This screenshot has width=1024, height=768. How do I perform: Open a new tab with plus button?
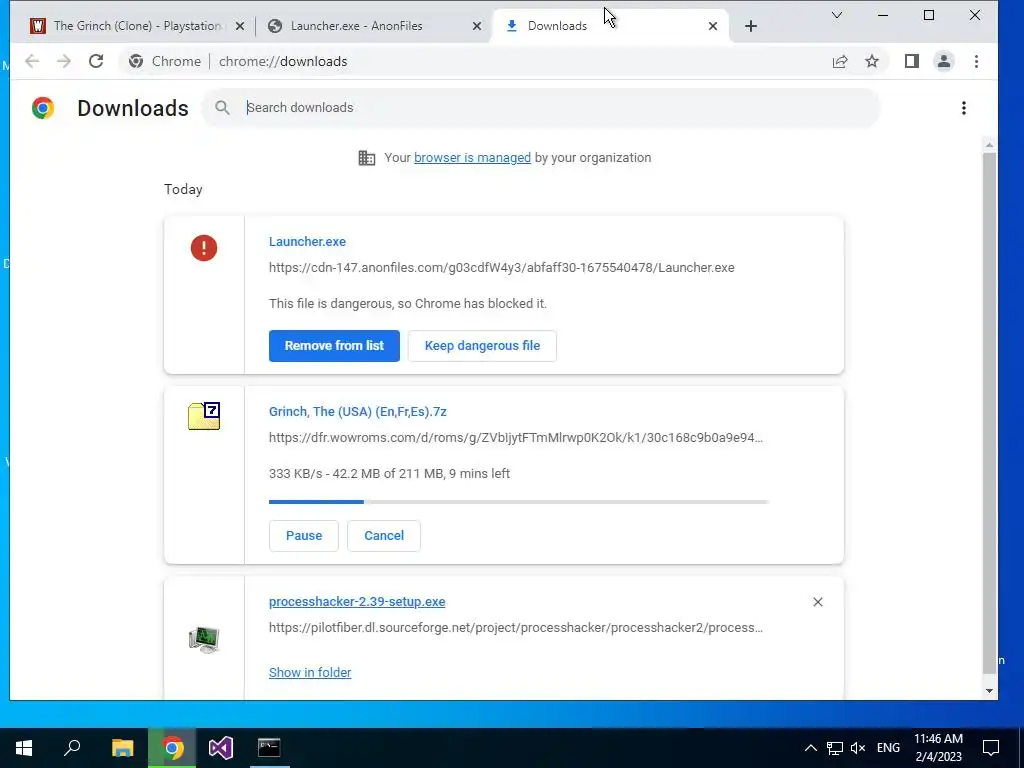click(751, 26)
